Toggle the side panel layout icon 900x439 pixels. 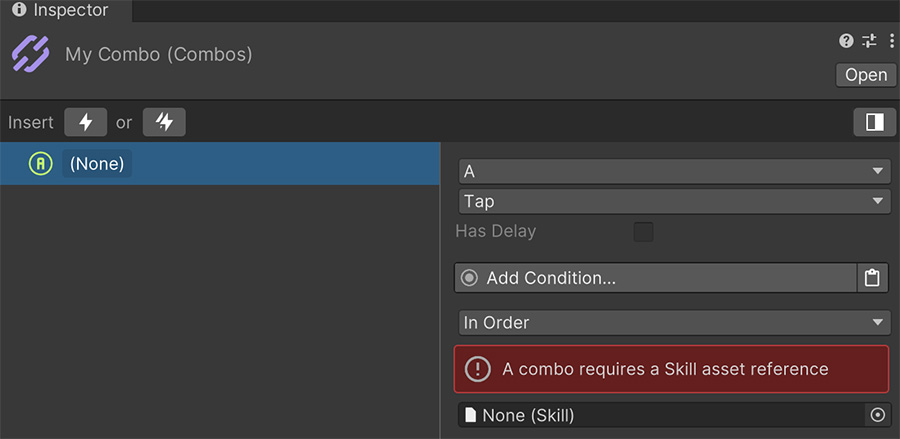tap(875, 122)
